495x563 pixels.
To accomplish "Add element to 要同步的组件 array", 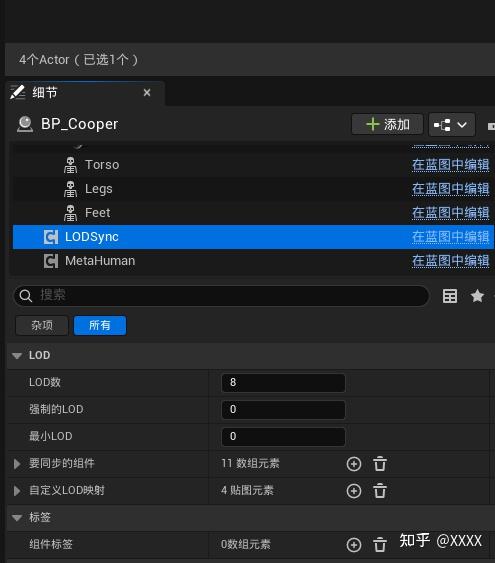I will [354, 464].
